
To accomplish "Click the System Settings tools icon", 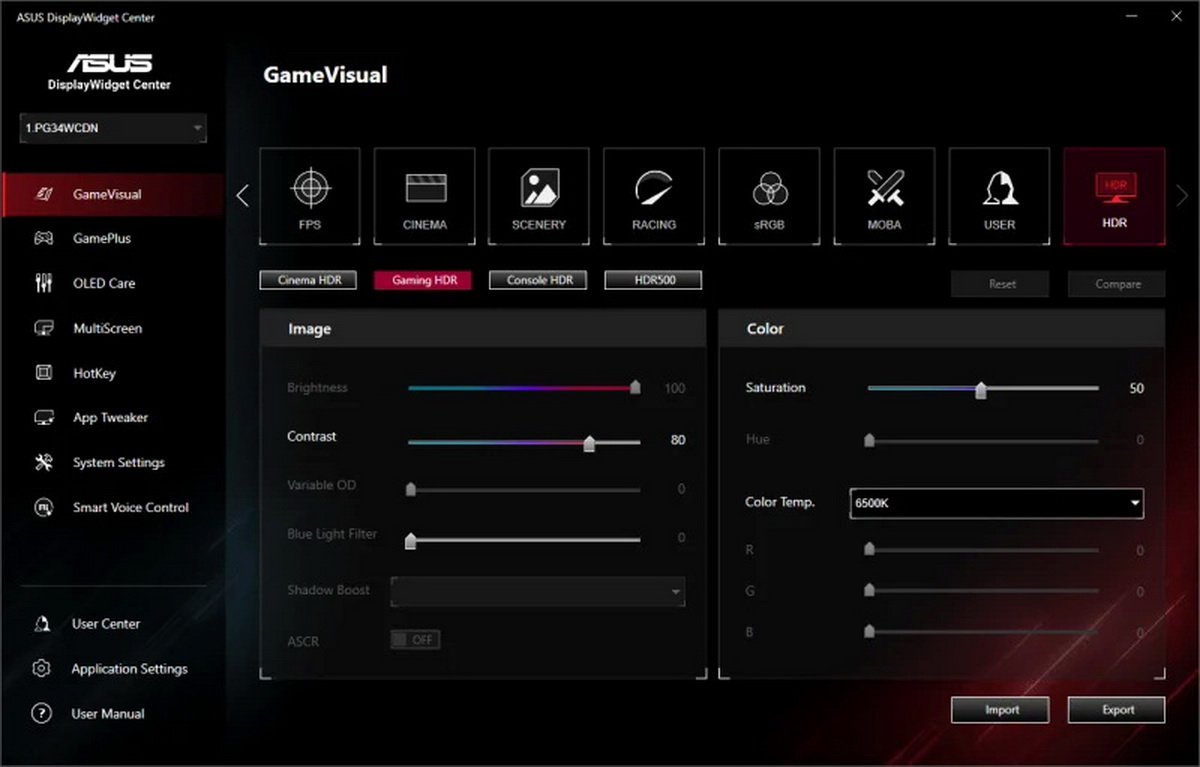I will click(x=43, y=462).
